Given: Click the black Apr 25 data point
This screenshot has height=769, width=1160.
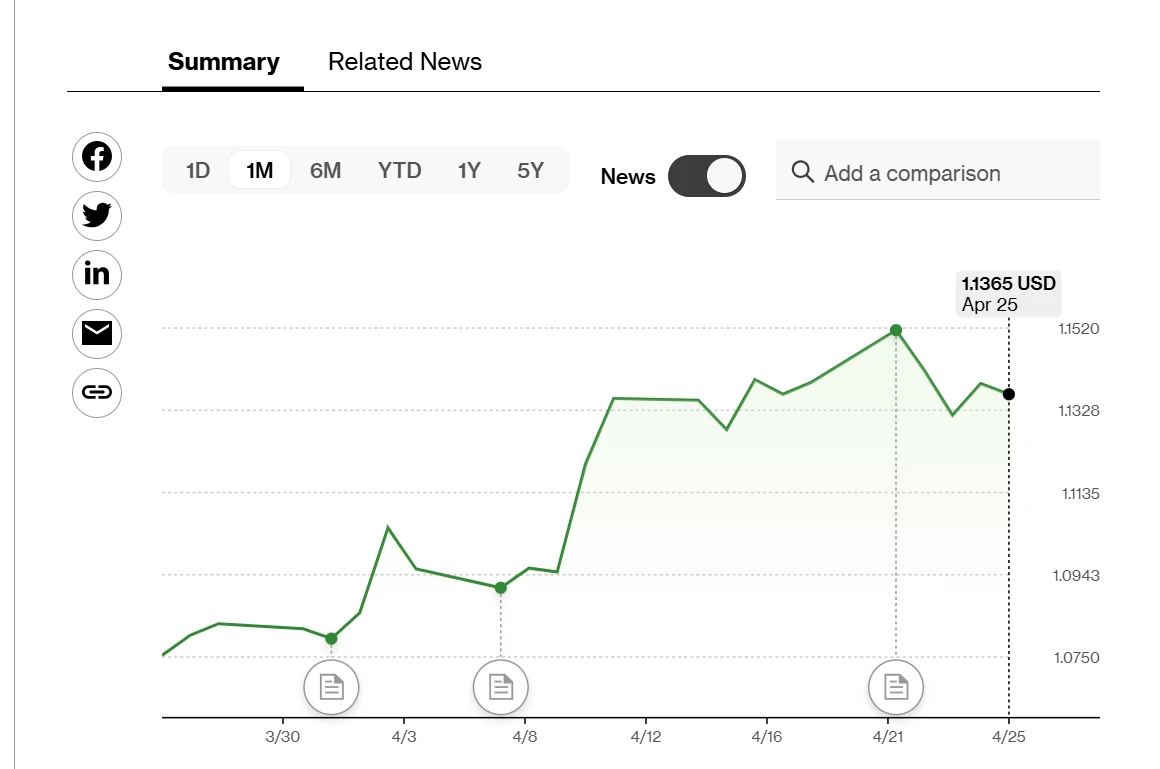Looking at the screenshot, I should point(1009,394).
